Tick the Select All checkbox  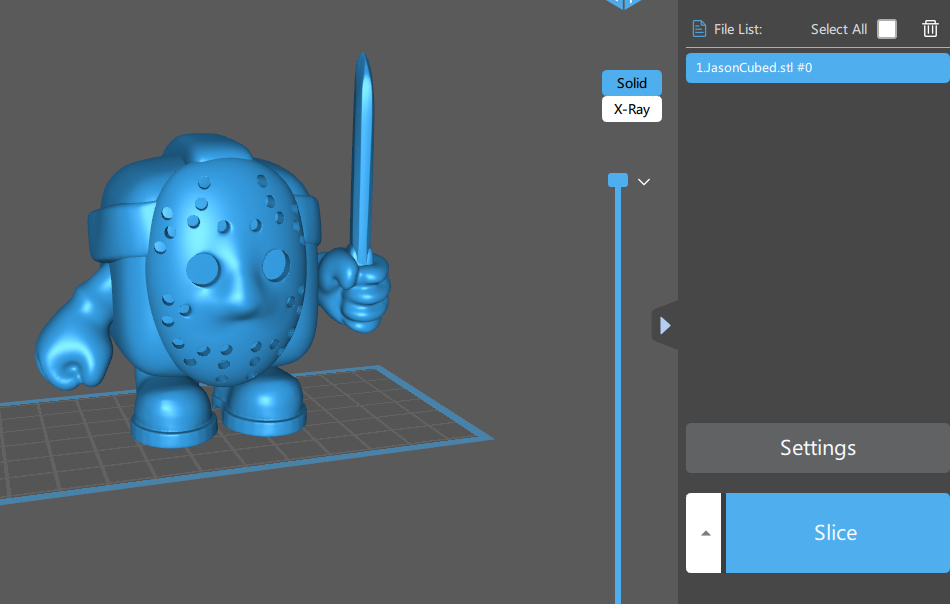click(x=886, y=28)
